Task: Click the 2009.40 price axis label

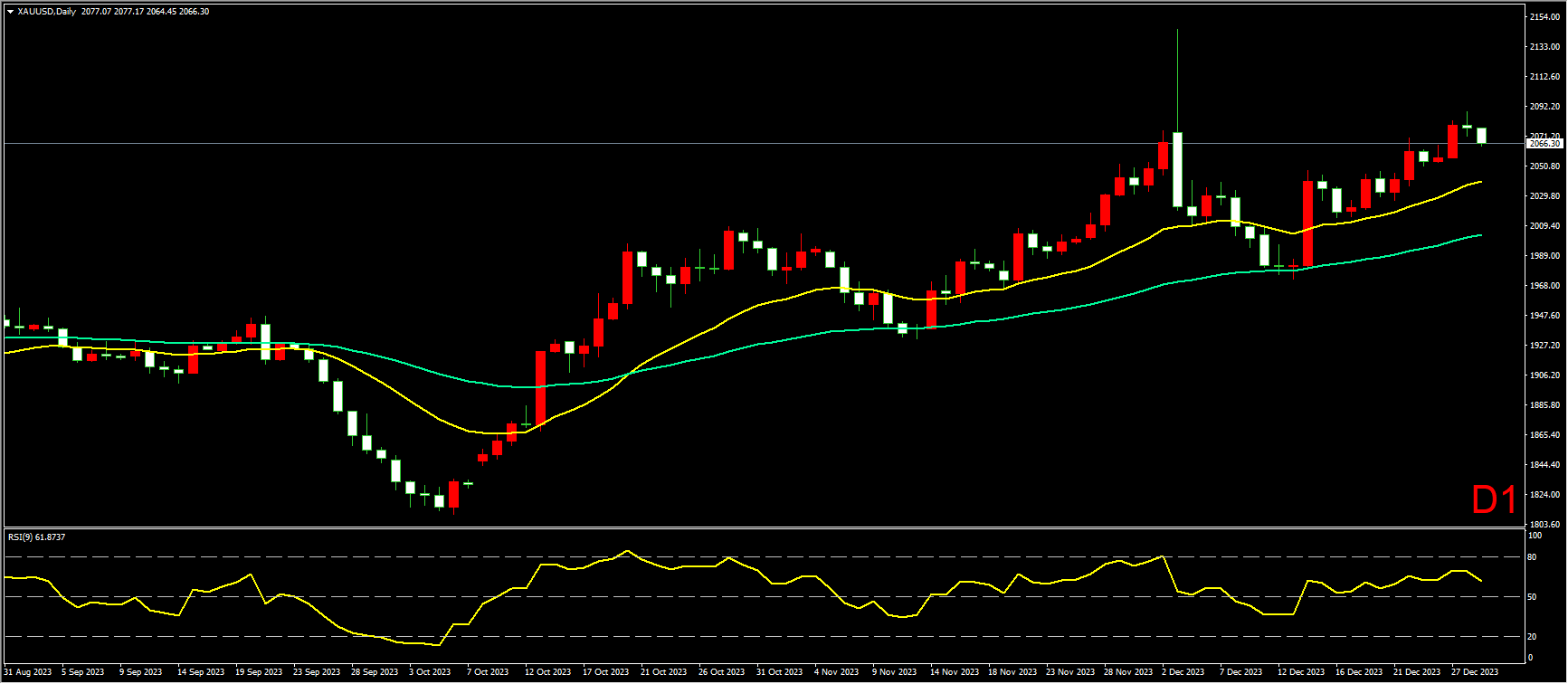Action: [x=1544, y=226]
